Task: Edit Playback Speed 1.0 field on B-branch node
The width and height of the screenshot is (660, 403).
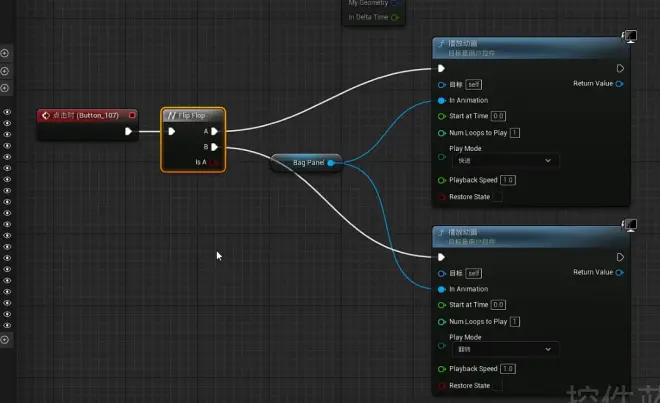Action: [508, 368]
